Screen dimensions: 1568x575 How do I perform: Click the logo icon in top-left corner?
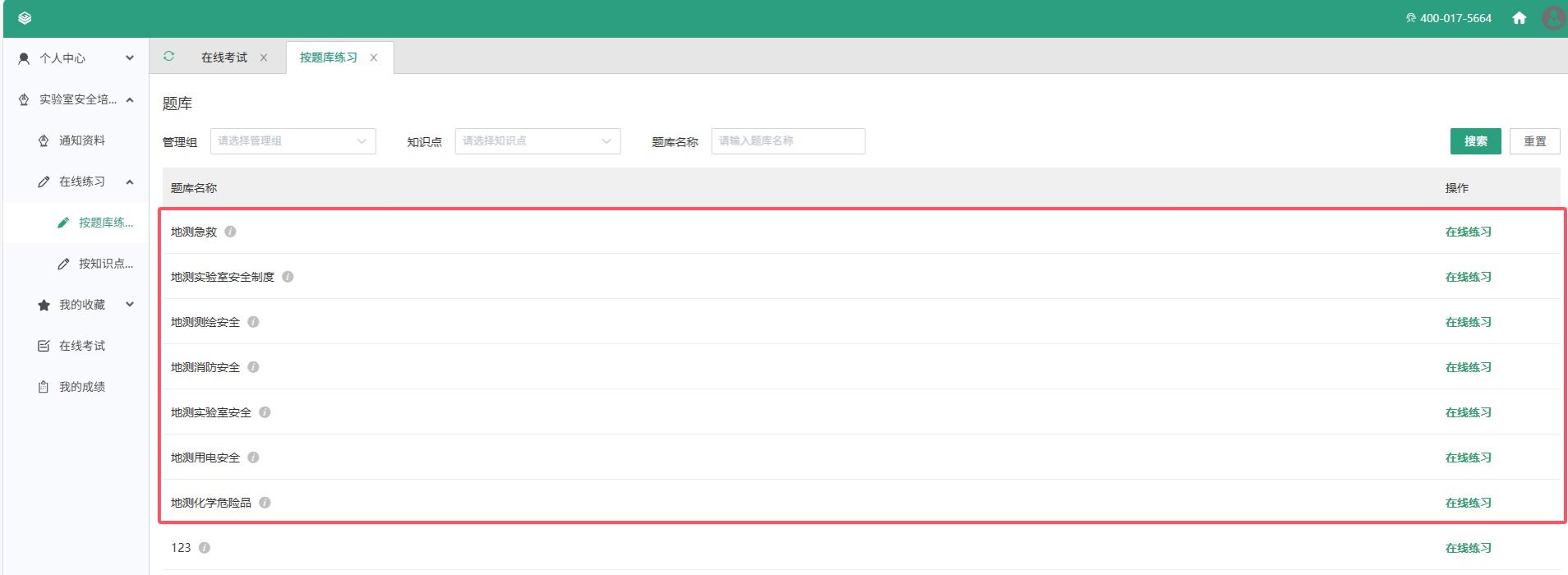coord(25,18)
